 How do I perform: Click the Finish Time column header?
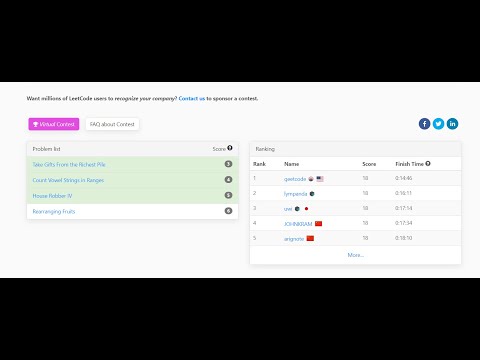(409, 164)
